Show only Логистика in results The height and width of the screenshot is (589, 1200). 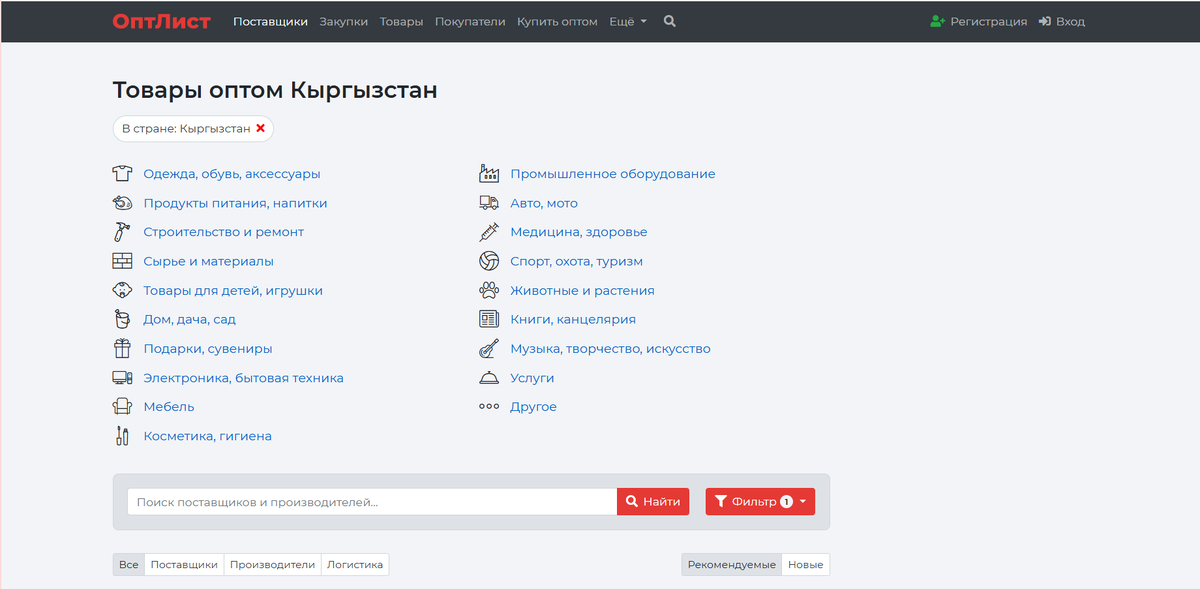355,565
